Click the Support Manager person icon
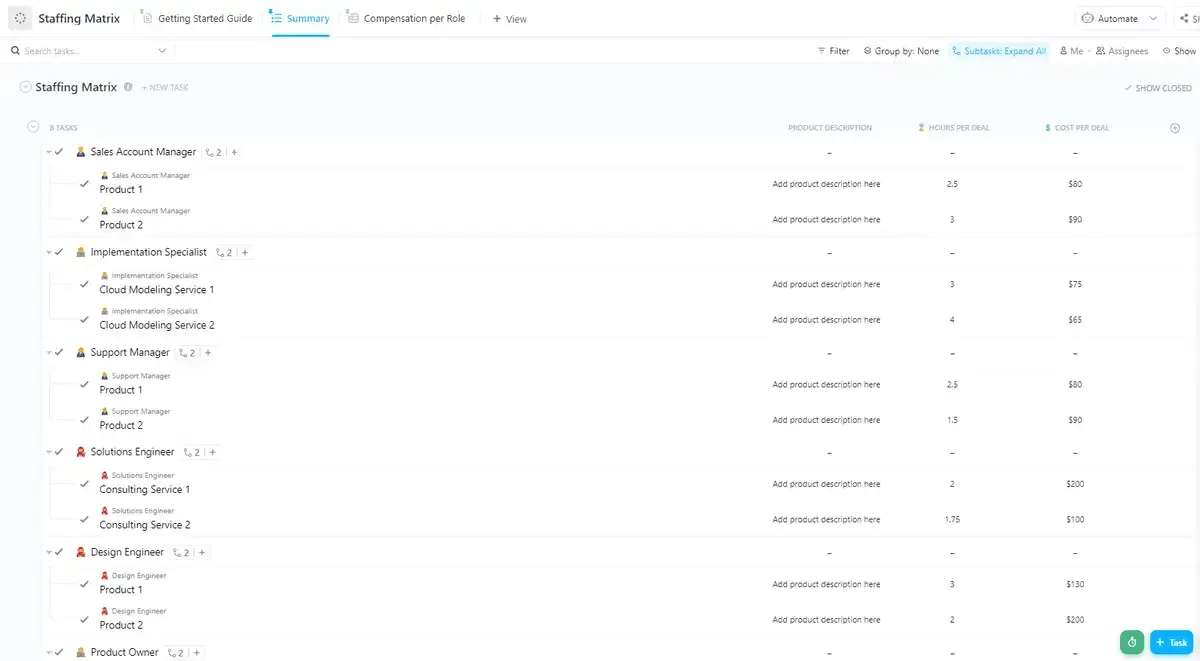This screenshot has height=661, width=1200. 81,352
